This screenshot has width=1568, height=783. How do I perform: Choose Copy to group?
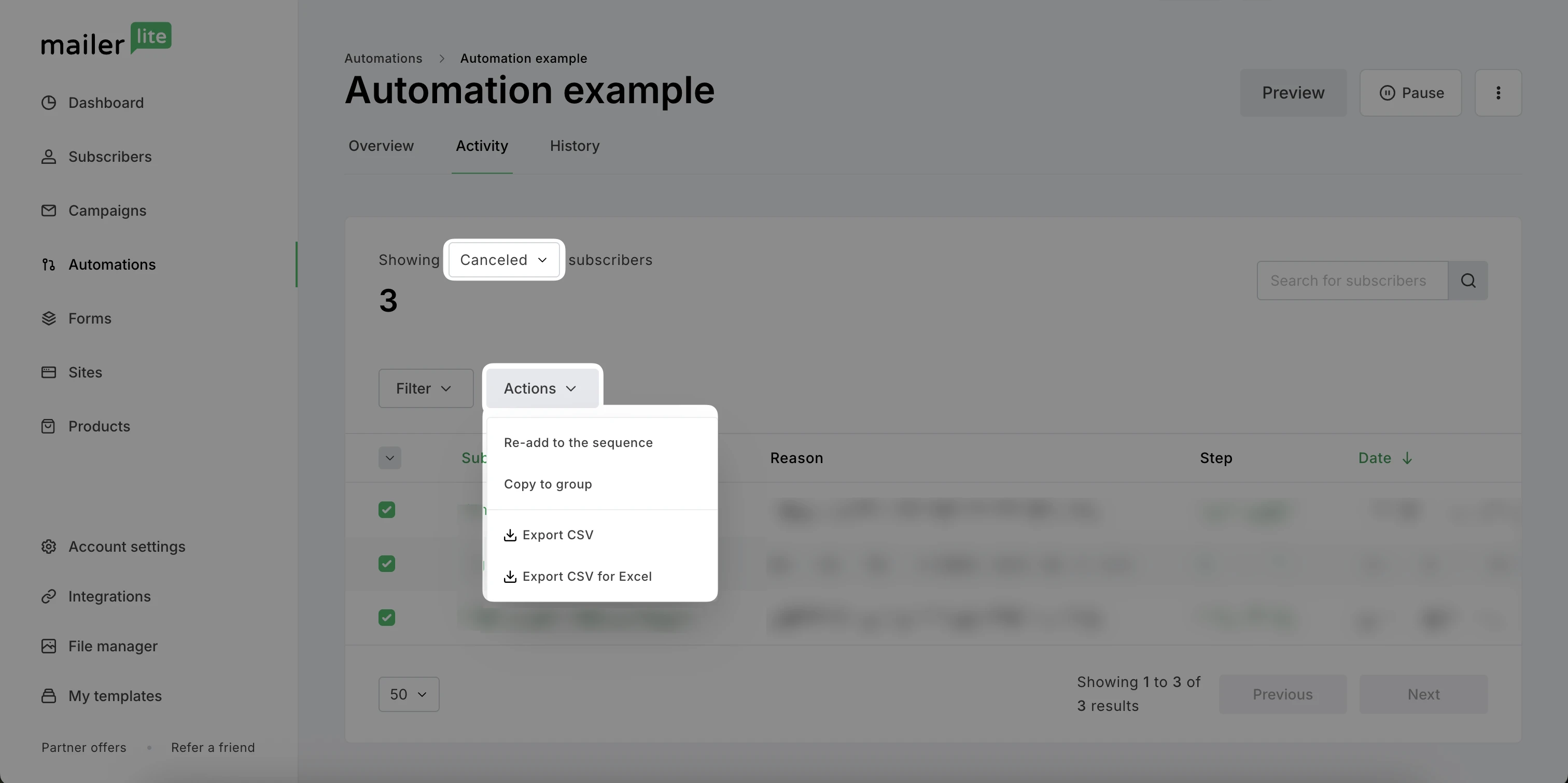pos(601,484)
